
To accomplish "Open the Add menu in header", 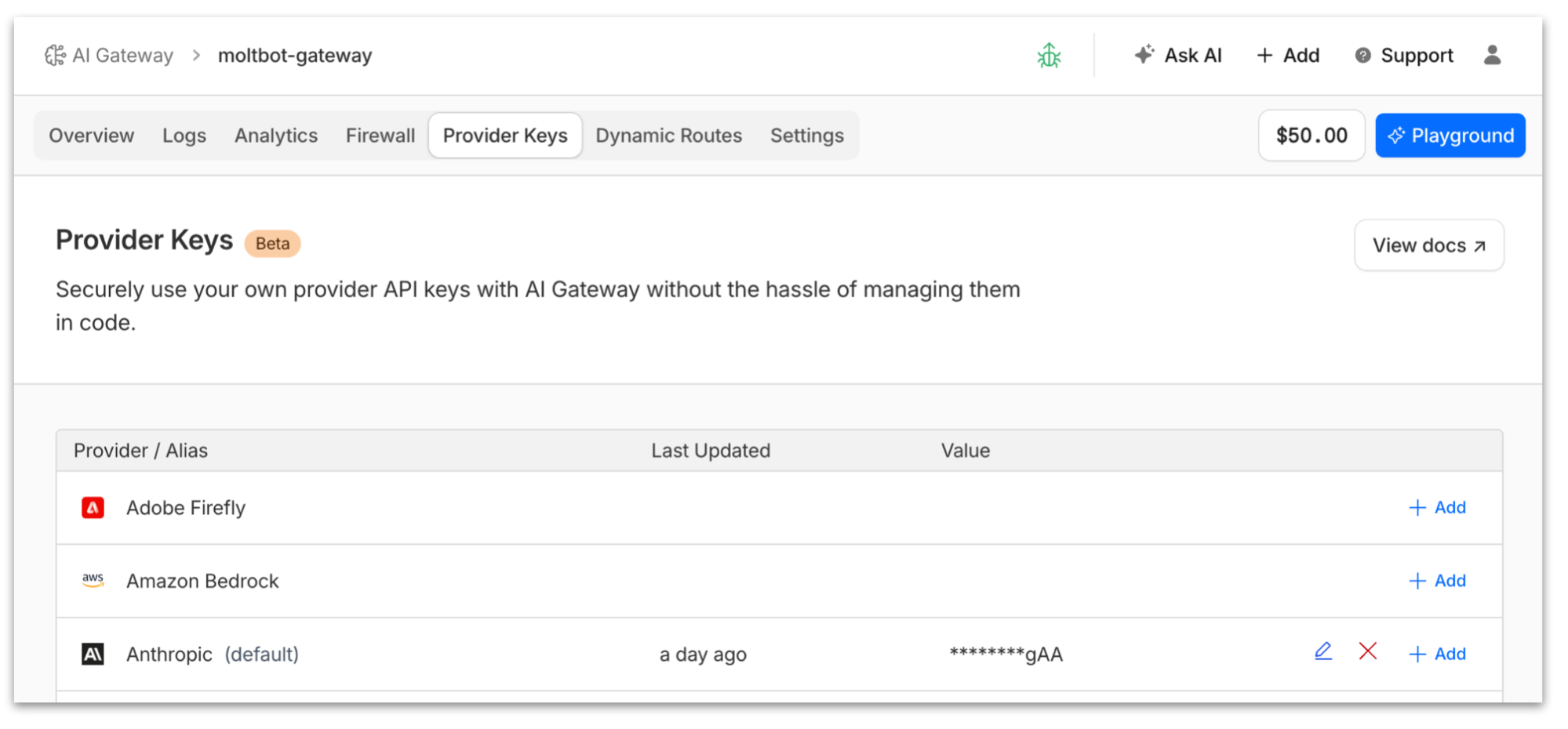I will (x=1288, y=56).
